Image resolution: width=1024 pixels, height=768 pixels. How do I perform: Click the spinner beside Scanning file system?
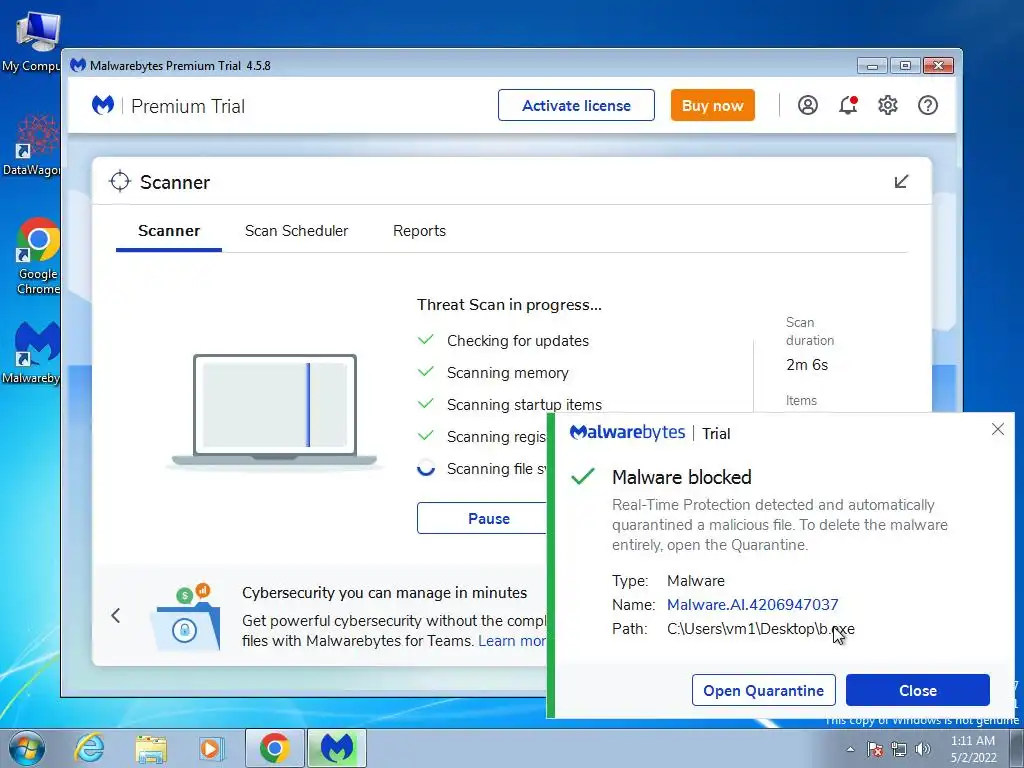click(426, 468)
